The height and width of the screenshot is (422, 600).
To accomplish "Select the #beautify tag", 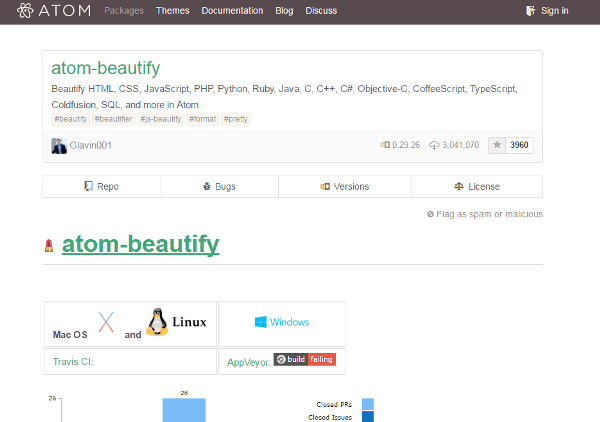I will 70,119.
